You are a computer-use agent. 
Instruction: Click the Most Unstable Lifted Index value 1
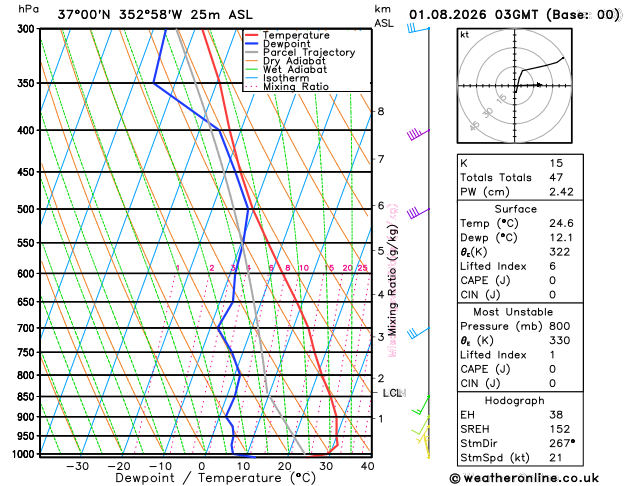[x=552, y=354]
